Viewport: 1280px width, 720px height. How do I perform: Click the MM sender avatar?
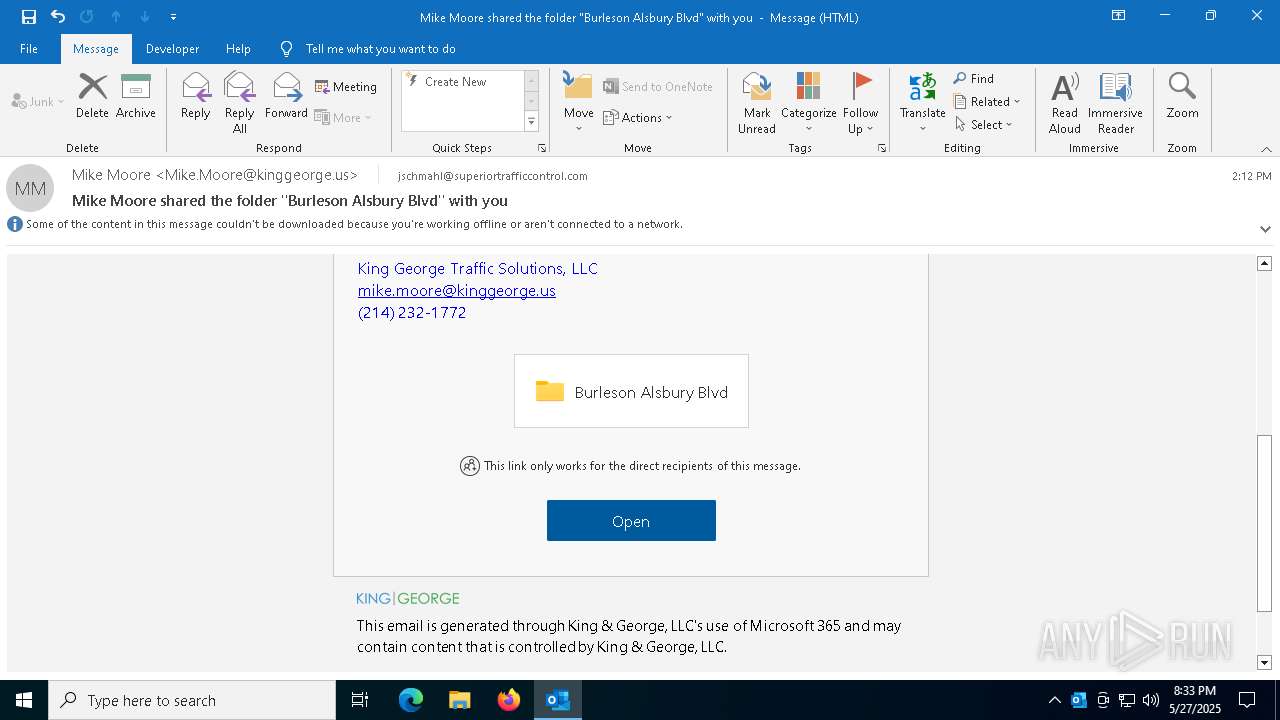click(x=30, y=188)
